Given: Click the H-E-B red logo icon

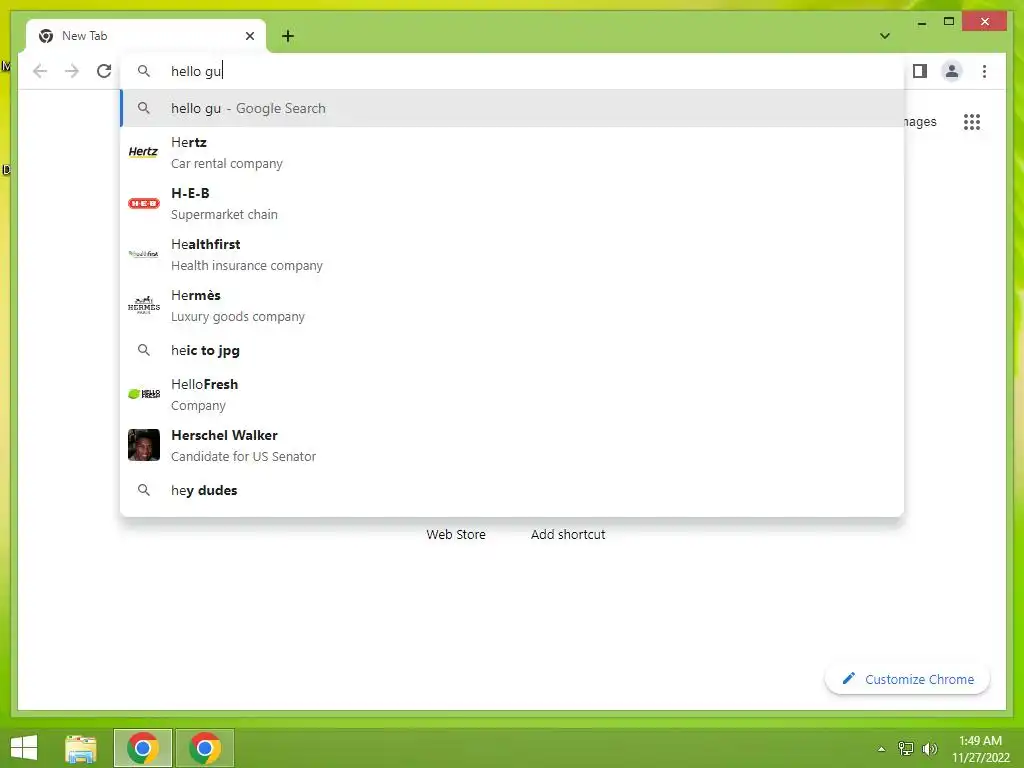Looking at the screenshot, I should pos(144,203).
